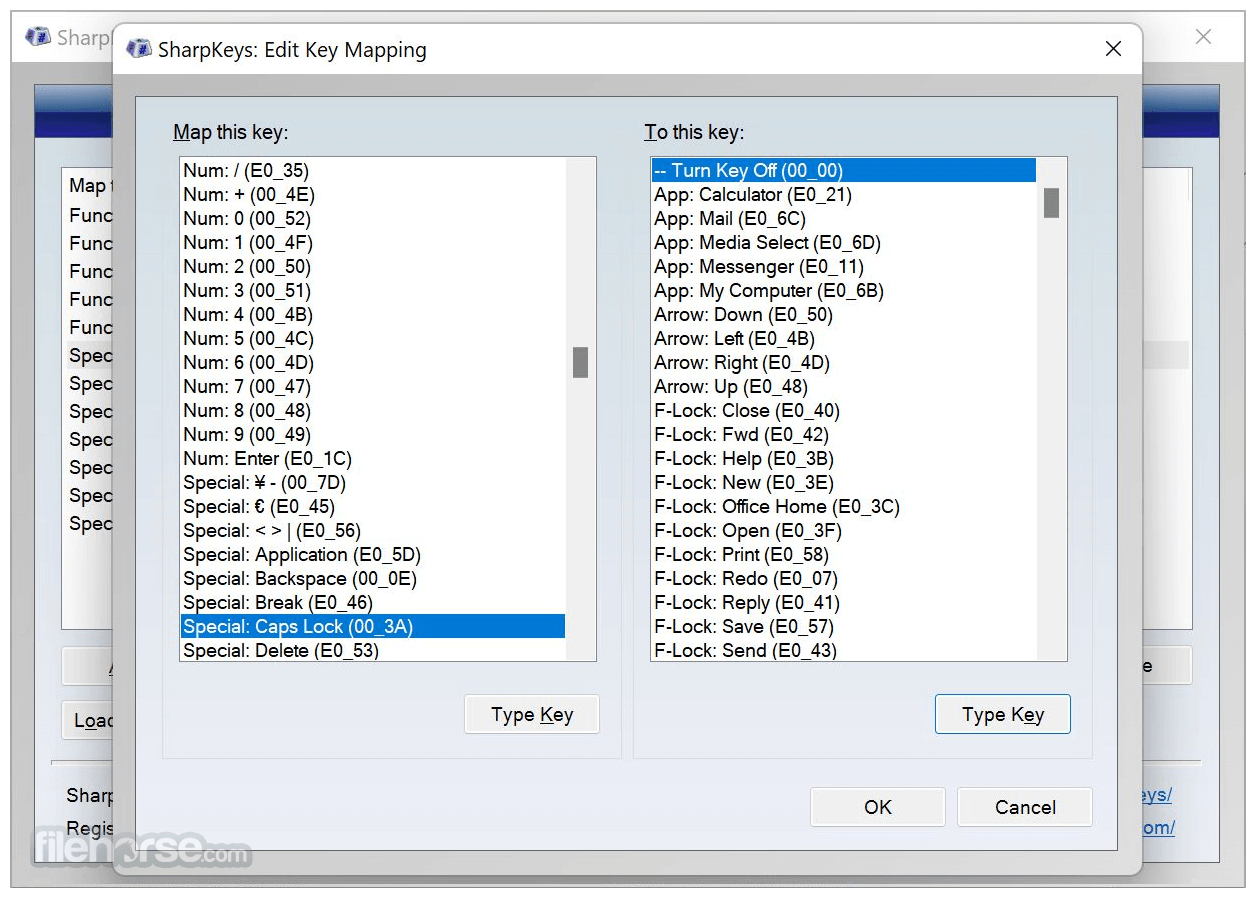Choose "F-Lock: Send (E0_43)"
The width and height of the screenshot is (1256, 898).
point(844,650)
